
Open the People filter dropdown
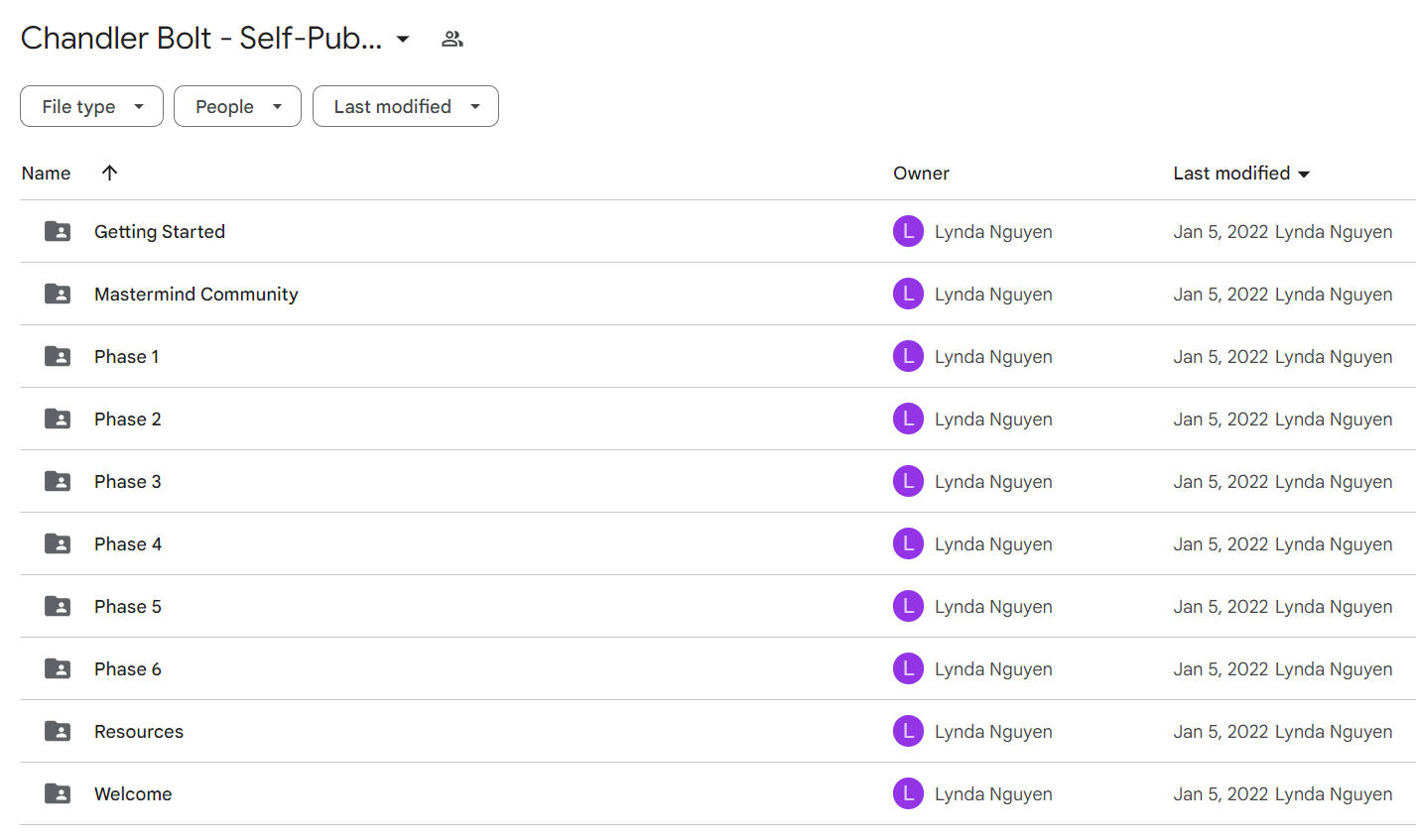click(x=237, y=106)
